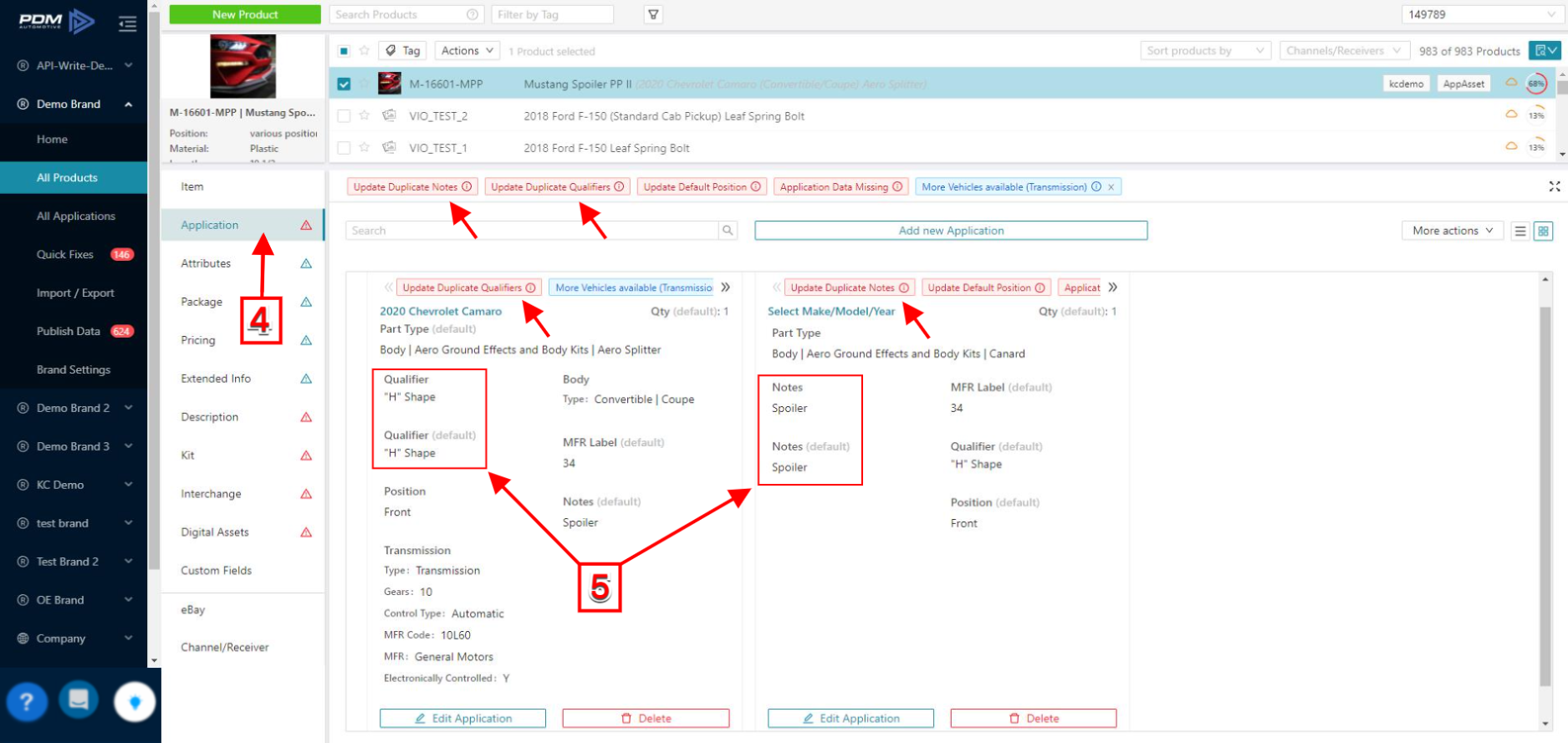This screenshot has height=743, width=1568.
Task: Open the More actions dropdown
Action: (x=1453, y=231)
